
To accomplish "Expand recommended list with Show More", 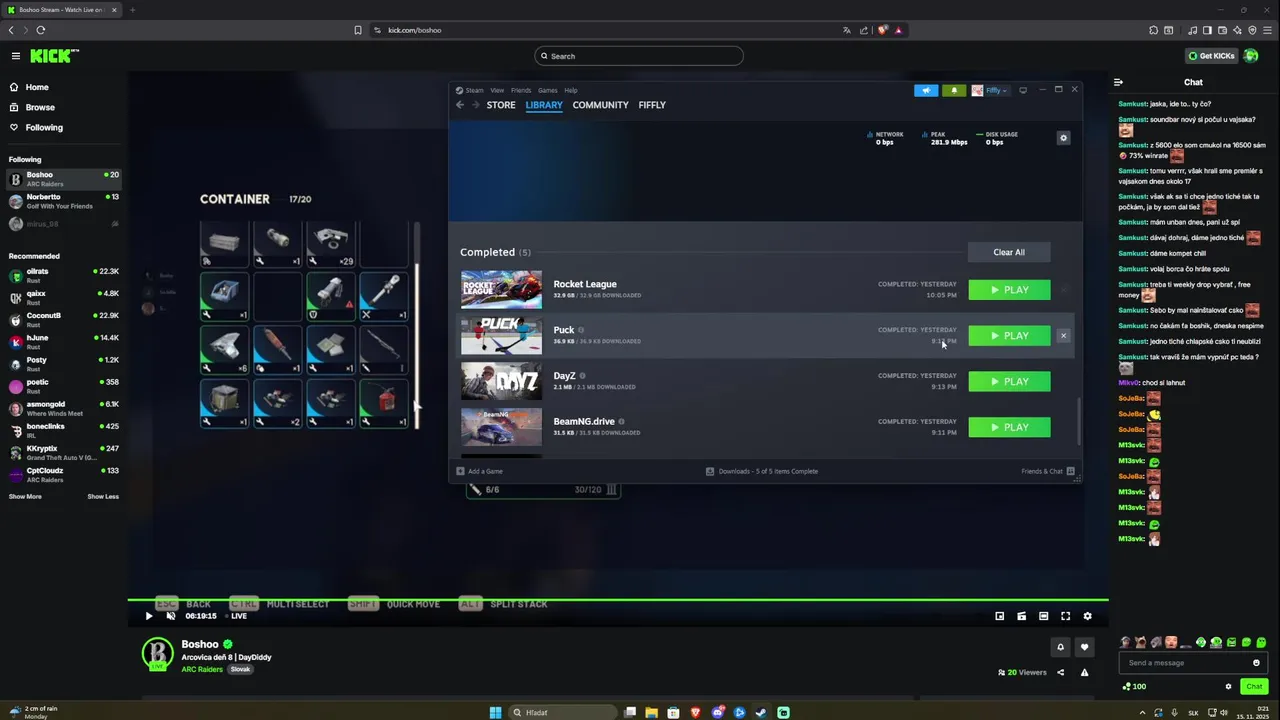I will tap(25, 497).
